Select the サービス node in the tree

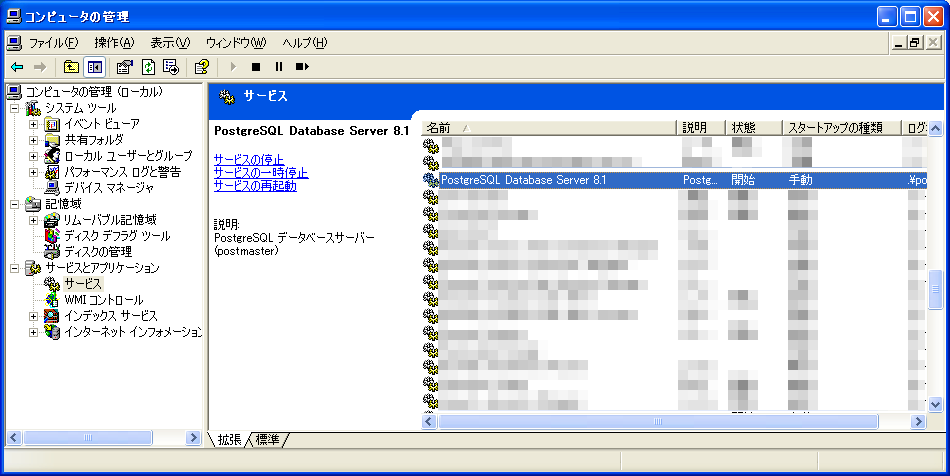83,283
